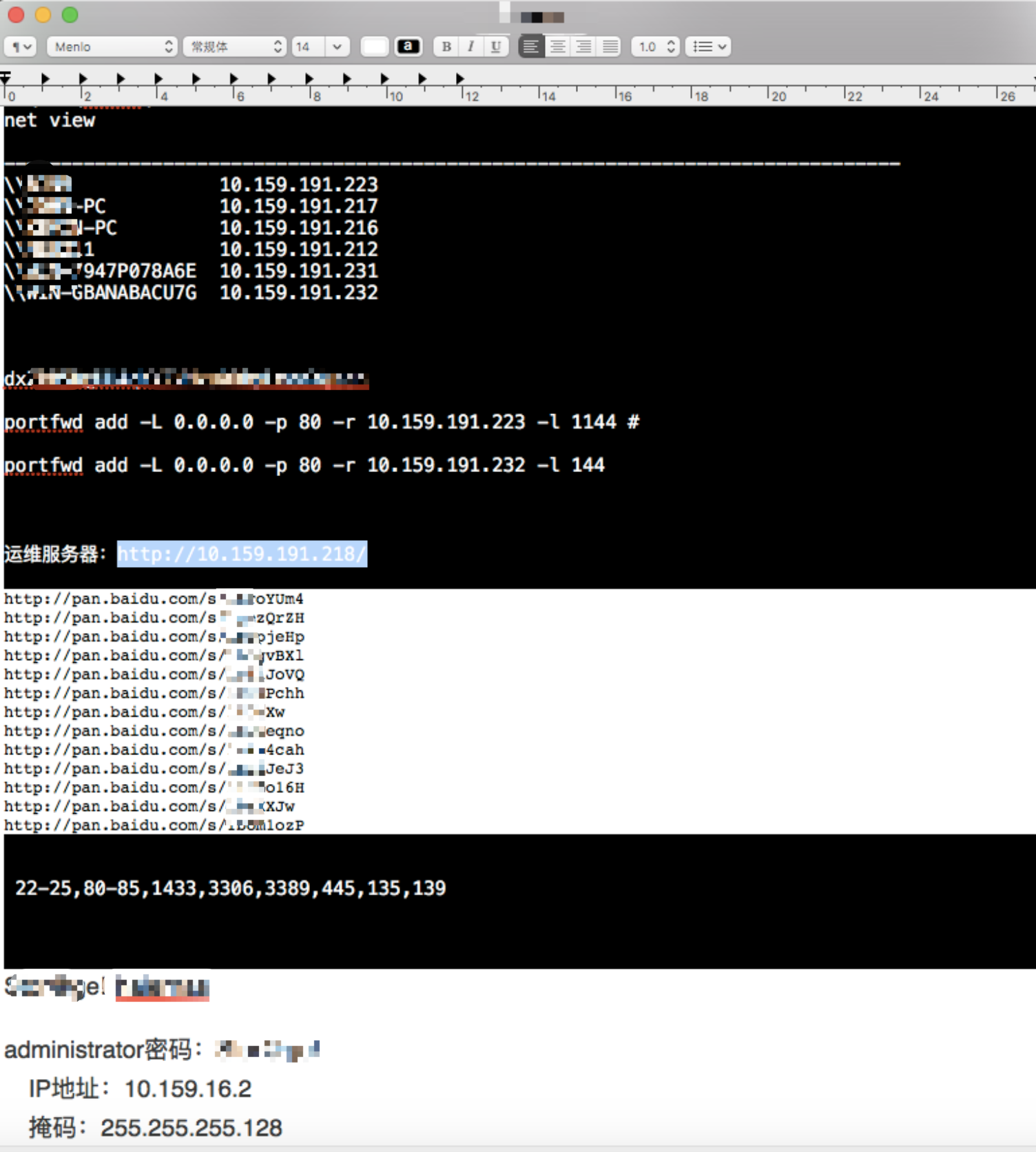Viewport: 1036px width, 1152px height.
Task: Click the yellow minimize window button
Action: (43, 15)
